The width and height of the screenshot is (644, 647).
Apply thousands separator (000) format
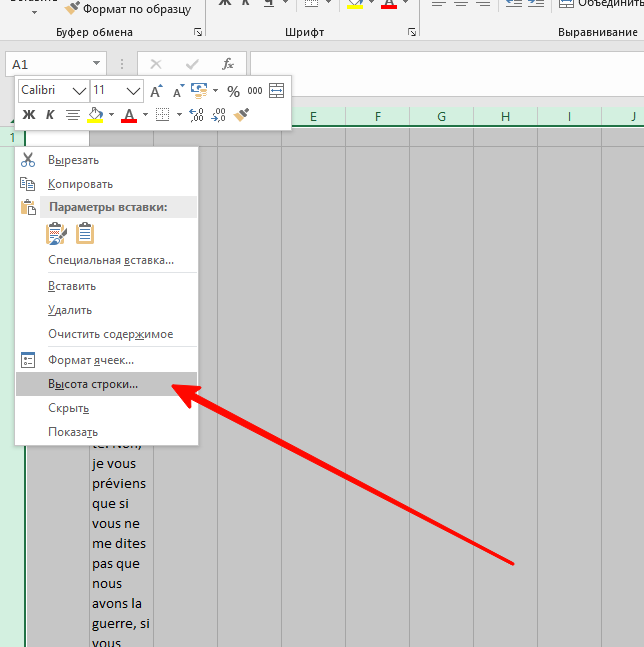pos(255,91)
